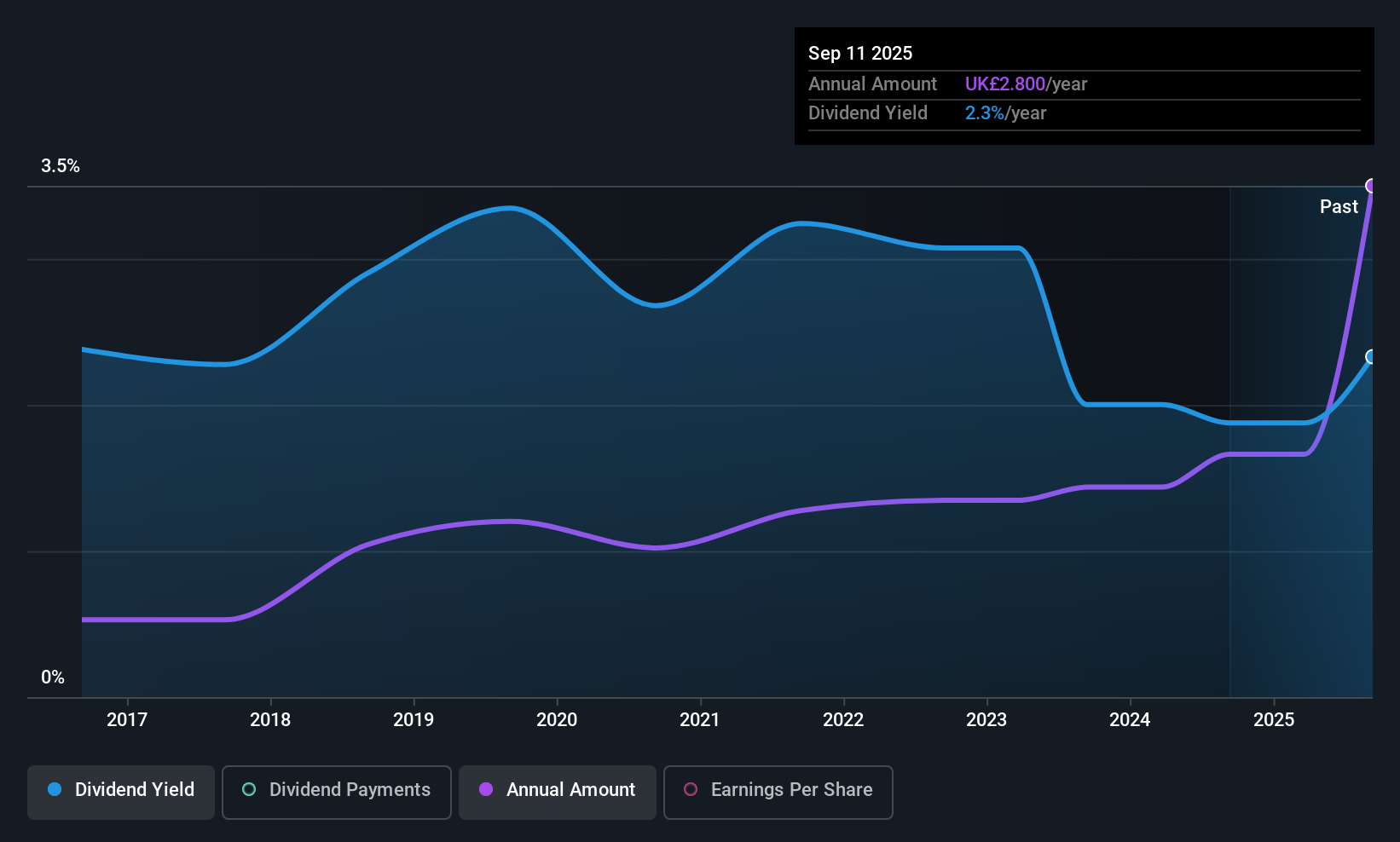The width and height of the screenshot is (1400, 842).
Task: Click the blue Dividend Yield legend dot
Action: 55,790
